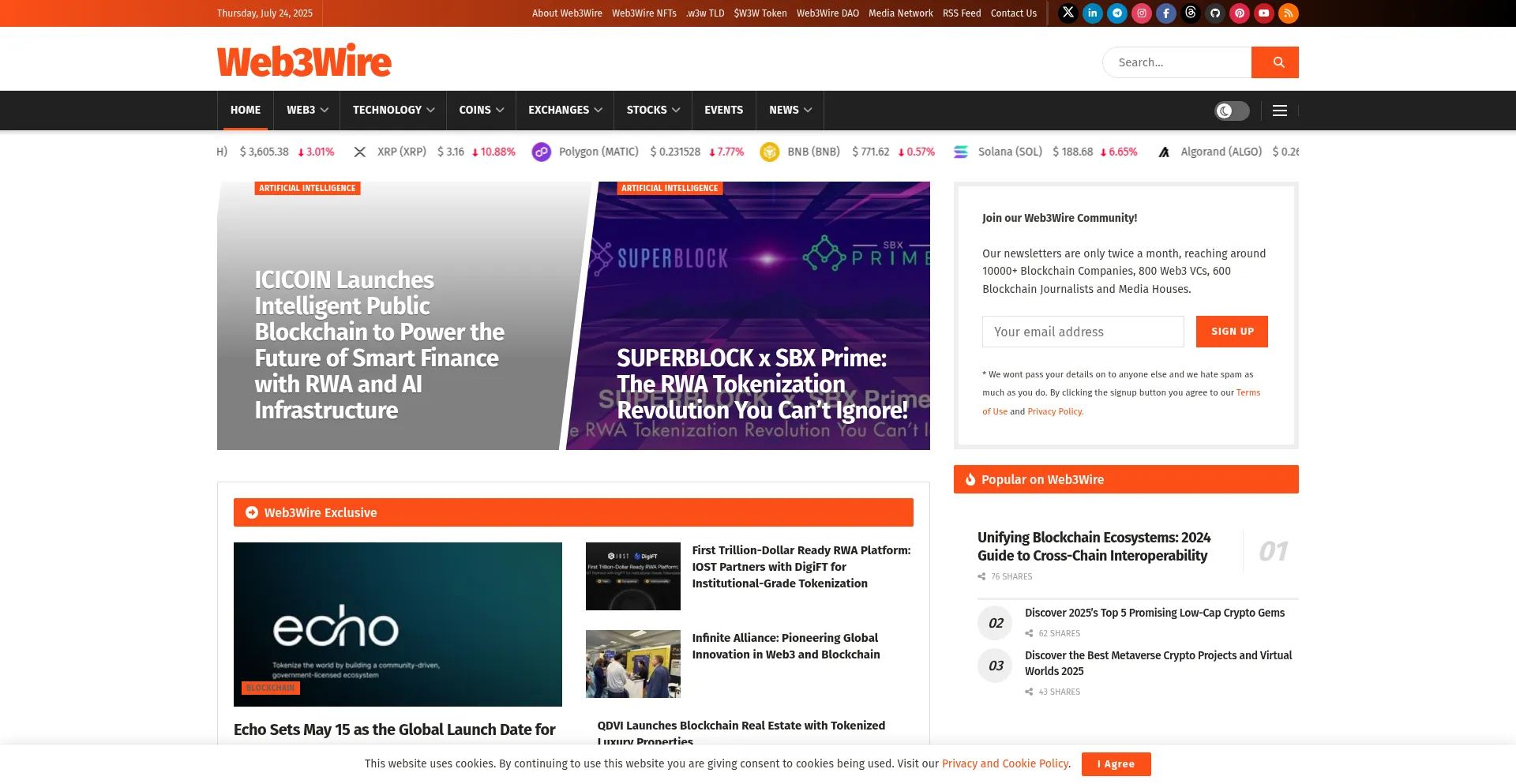Open First Trillion-Dollar Ready RWA Platform headline
The image size is (1516, 784).
801,567
